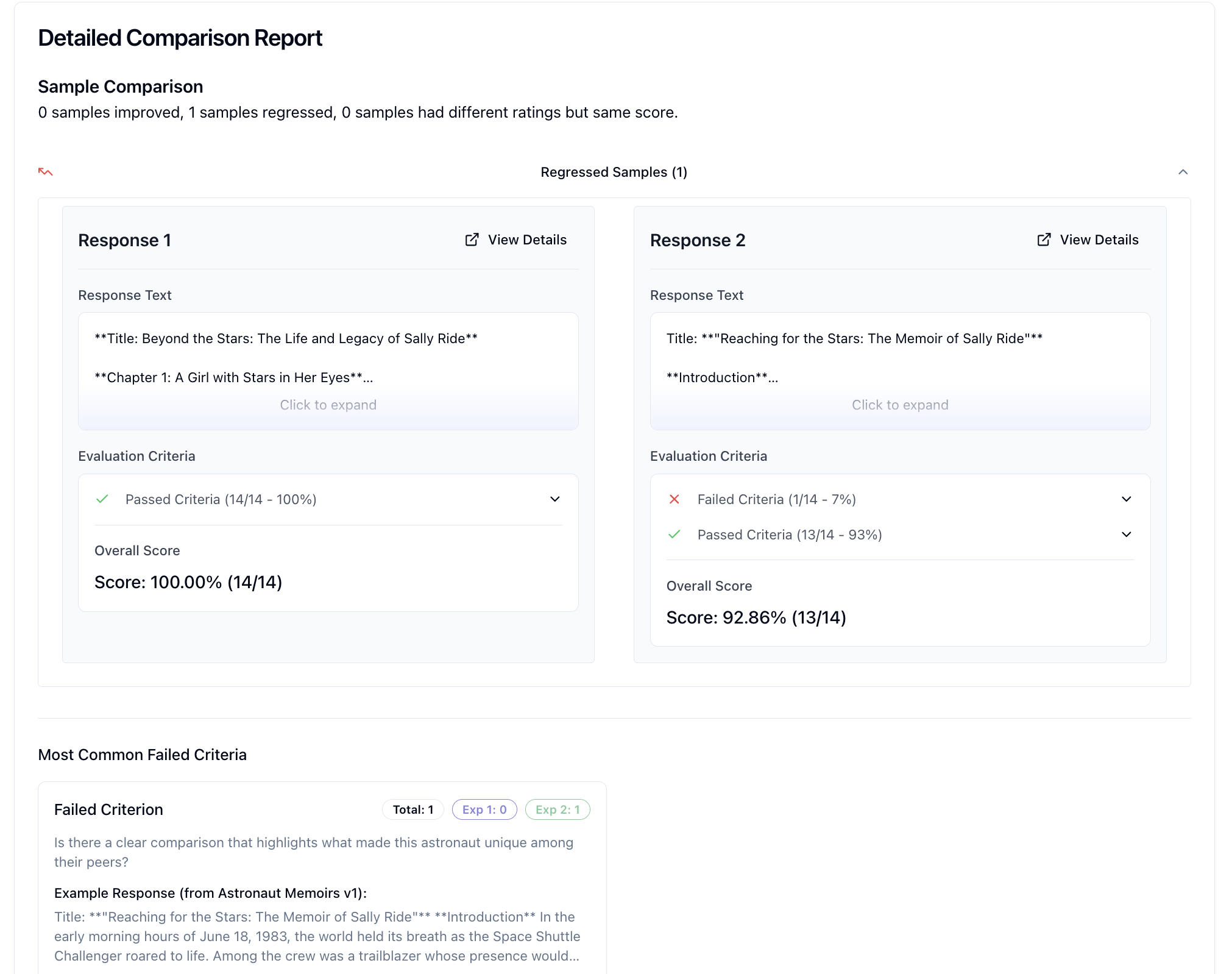Screen dimensions: 1232x974
Task: Open the Failed Criterion example response text
Action: [x=317, y=936]
